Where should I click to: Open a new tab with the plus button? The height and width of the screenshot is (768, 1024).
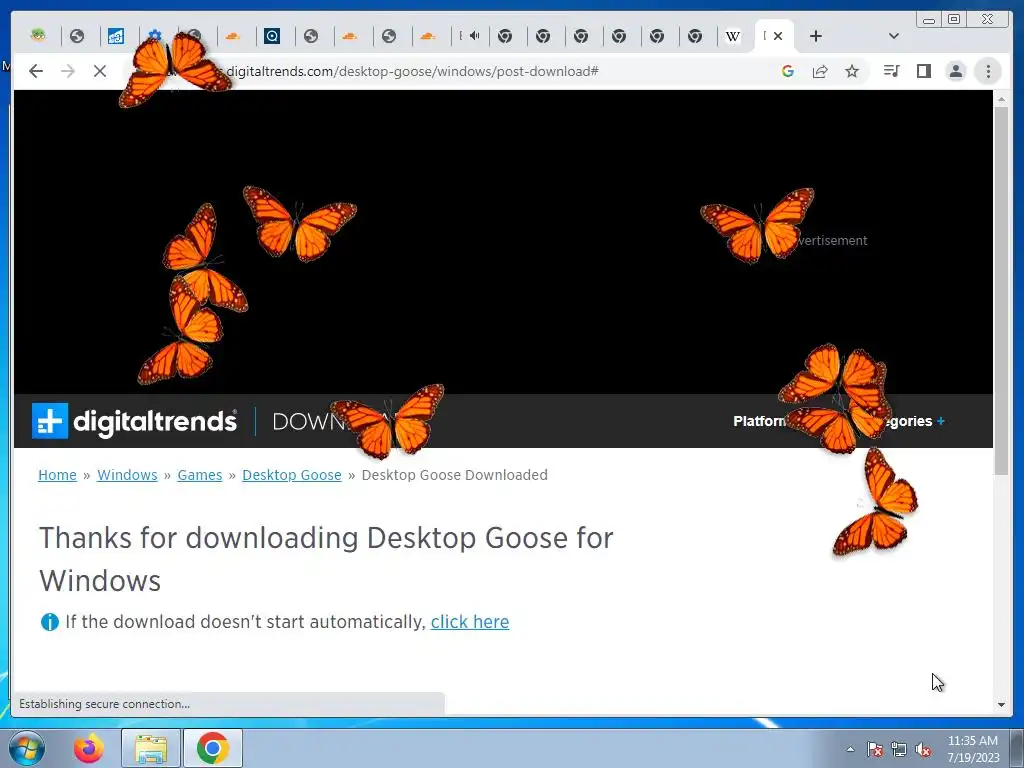click(816, 37)
